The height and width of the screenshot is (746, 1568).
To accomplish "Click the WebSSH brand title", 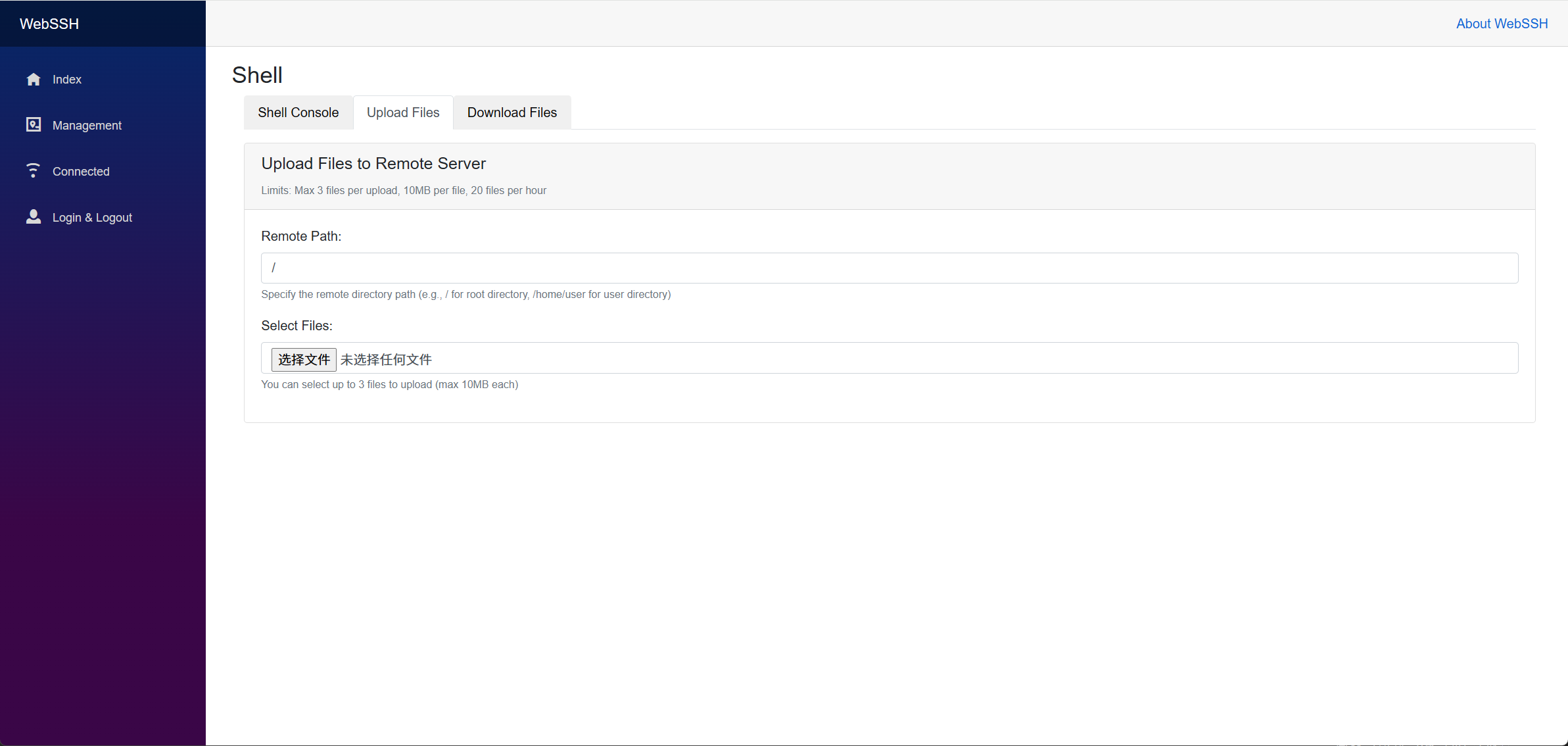I will coord(49,24).
